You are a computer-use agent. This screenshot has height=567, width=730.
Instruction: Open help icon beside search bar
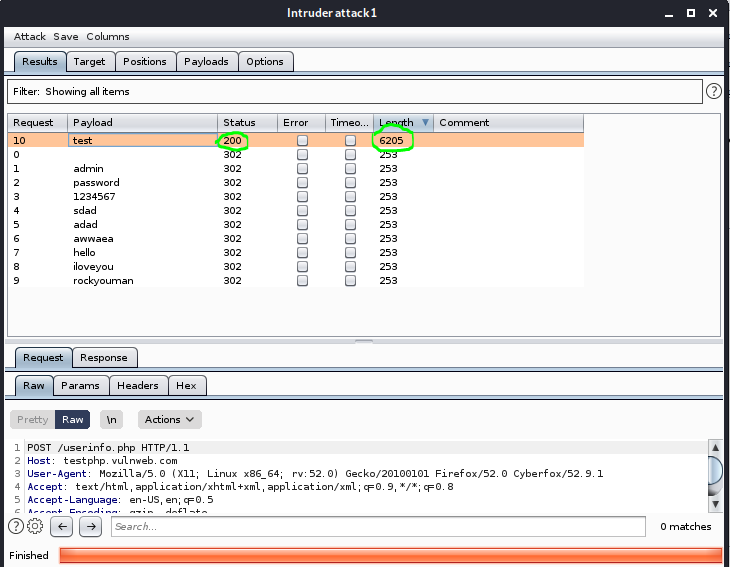click(16, 526)
